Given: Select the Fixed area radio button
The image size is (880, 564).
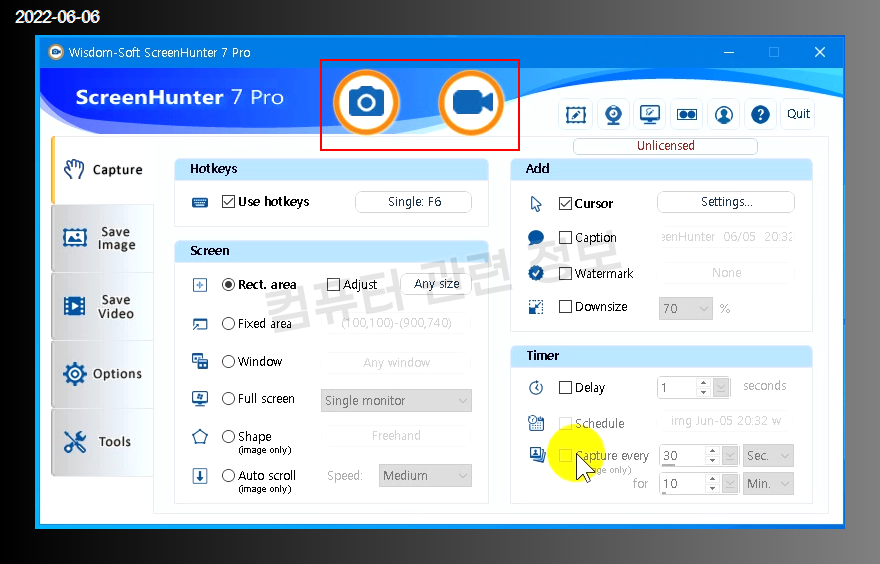Looking at the screenshot, I should (x=228, y=323).
